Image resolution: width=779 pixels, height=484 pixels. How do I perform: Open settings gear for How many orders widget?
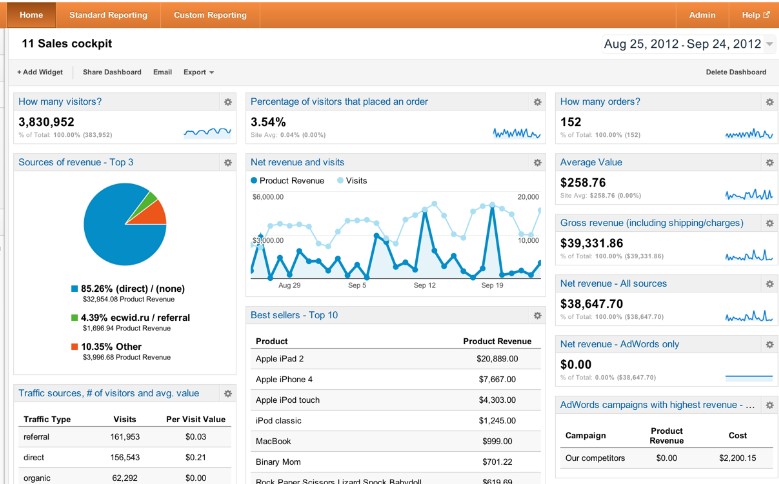768,102
